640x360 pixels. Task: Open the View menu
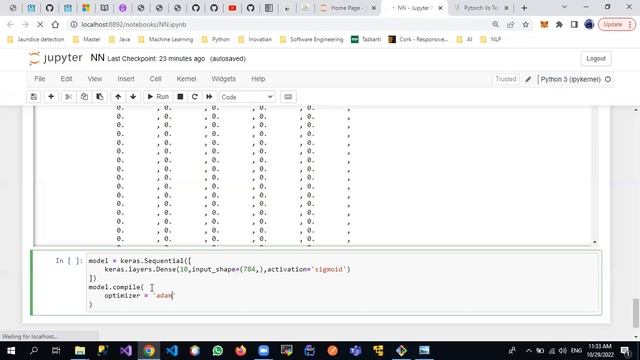[95, 79]
